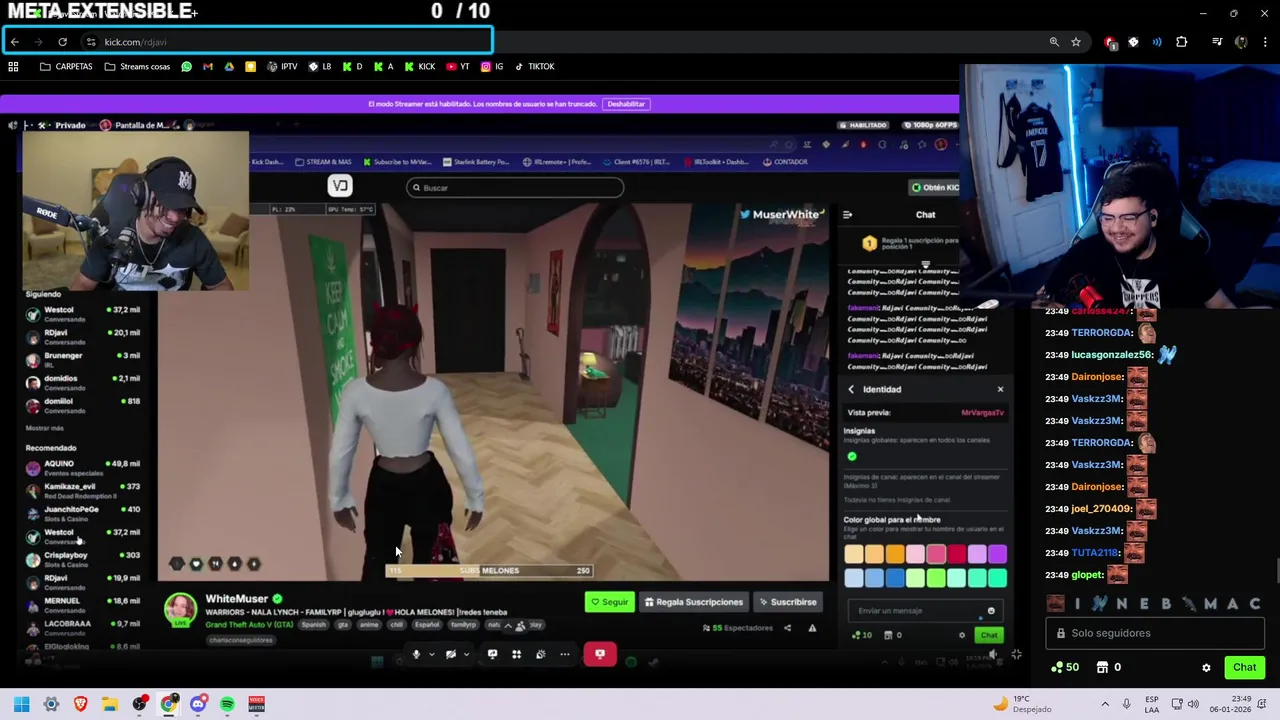1280x720 pixels.
Task: Click Deshabilitar to disable Streamer mode
Action: pyautogui.click(x=626, y=104)
